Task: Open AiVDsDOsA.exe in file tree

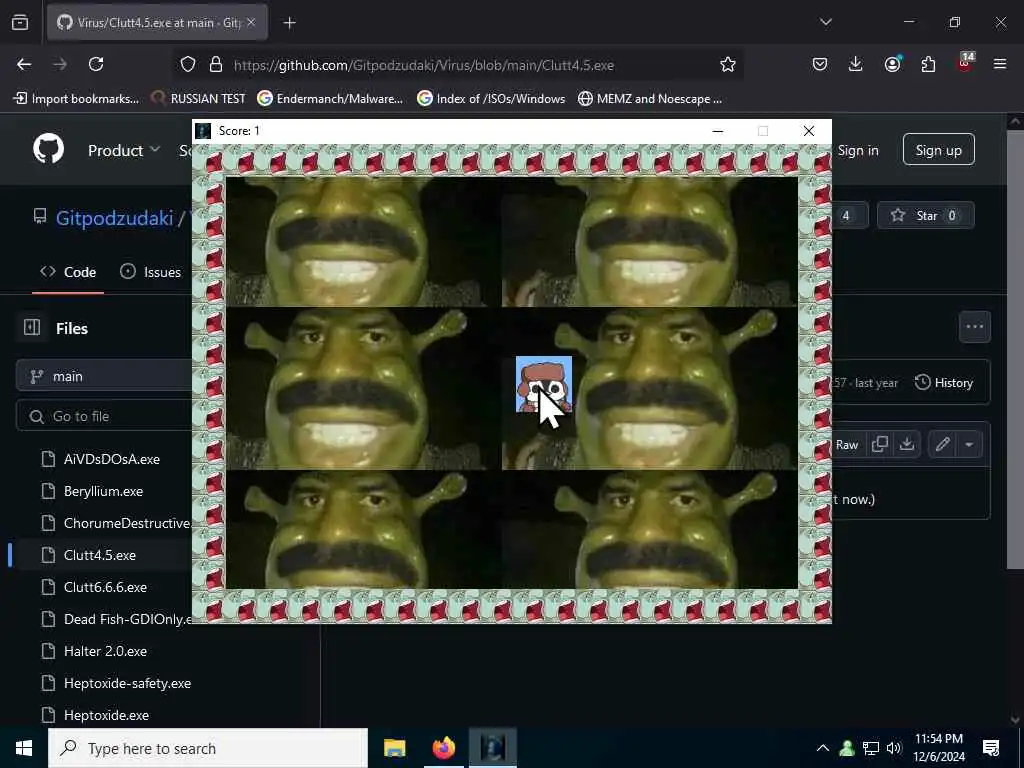Action: coord(112,459)
